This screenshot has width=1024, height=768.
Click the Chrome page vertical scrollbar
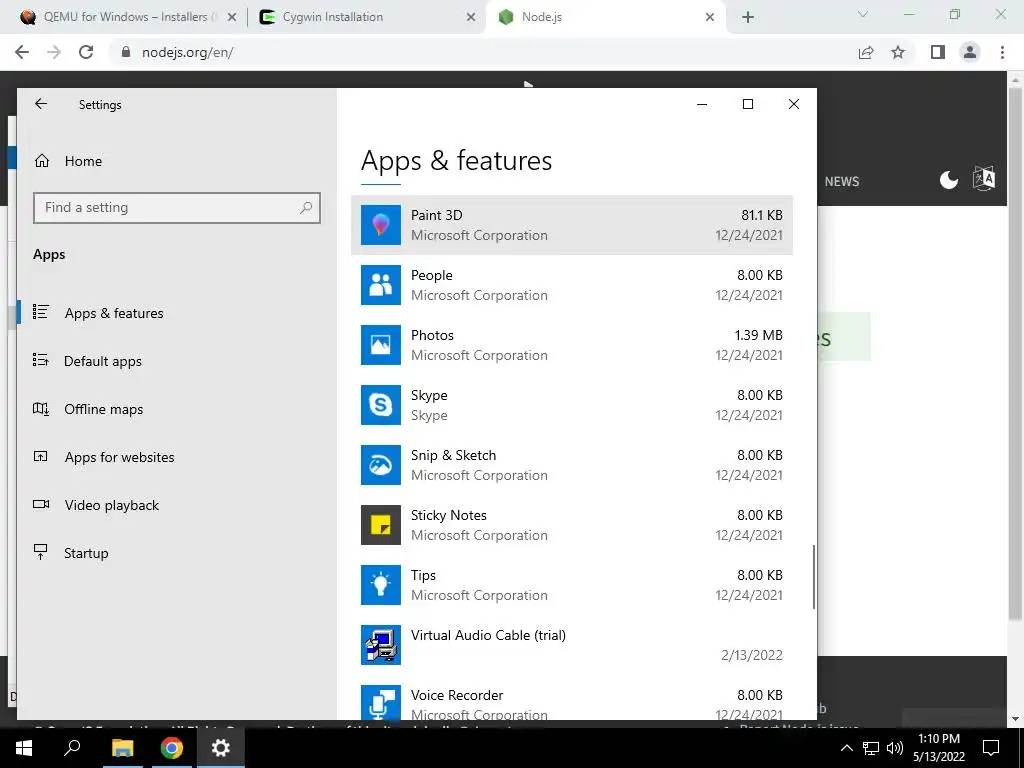coord(1015,353)
